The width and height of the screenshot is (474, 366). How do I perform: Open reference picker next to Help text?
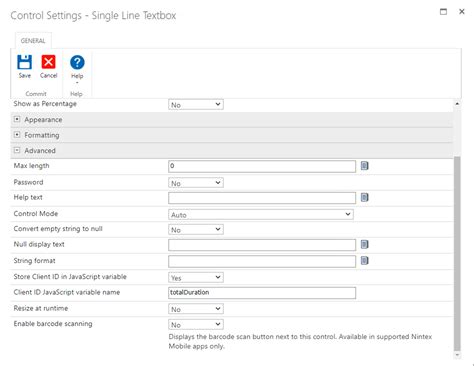click(365, 197)
